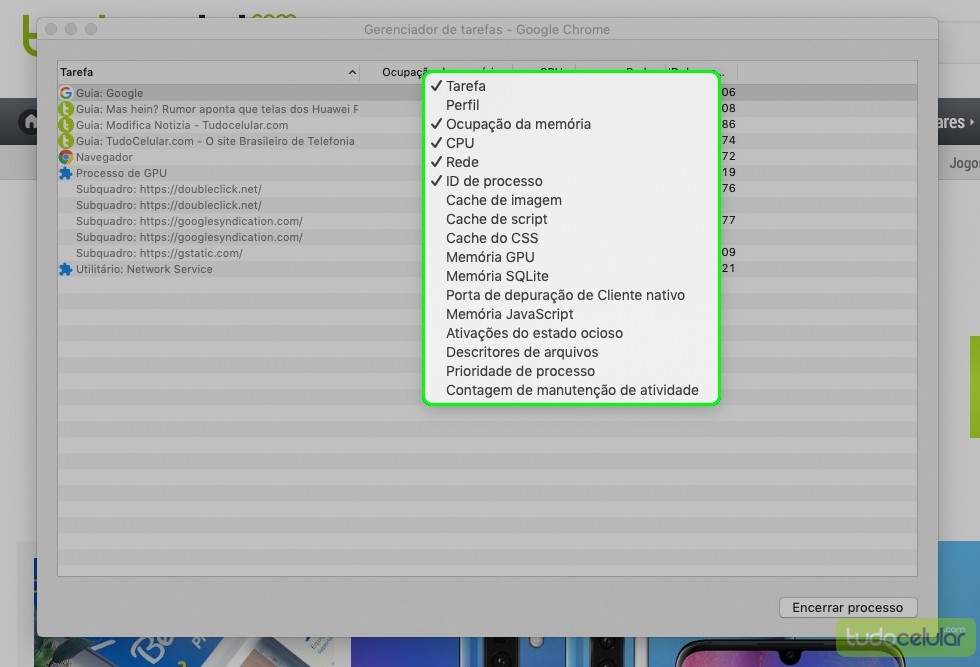The height and width of the screenshot is (667, 980).
Task: Select Memória JavaScript from context menu
Action: tap(509, 314)
